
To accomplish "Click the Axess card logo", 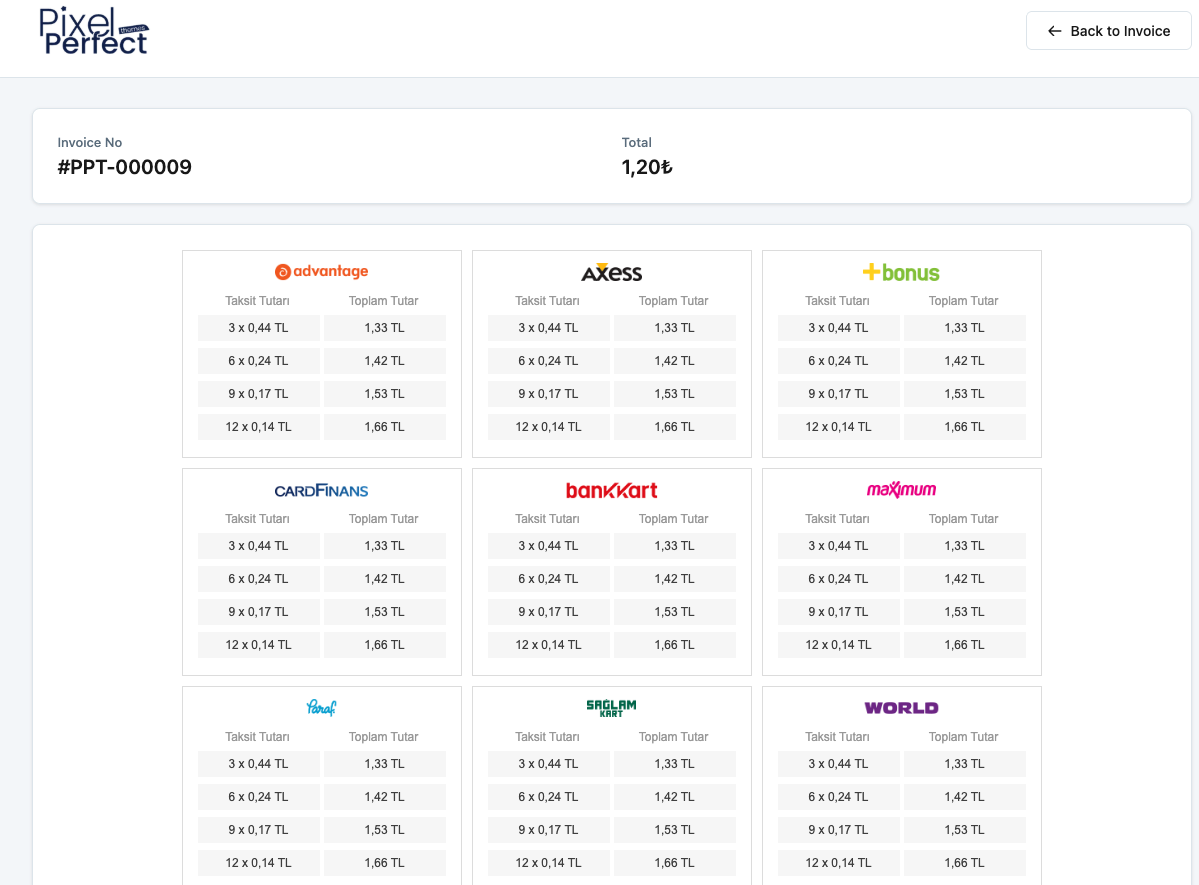I will [x=611, y=273].
